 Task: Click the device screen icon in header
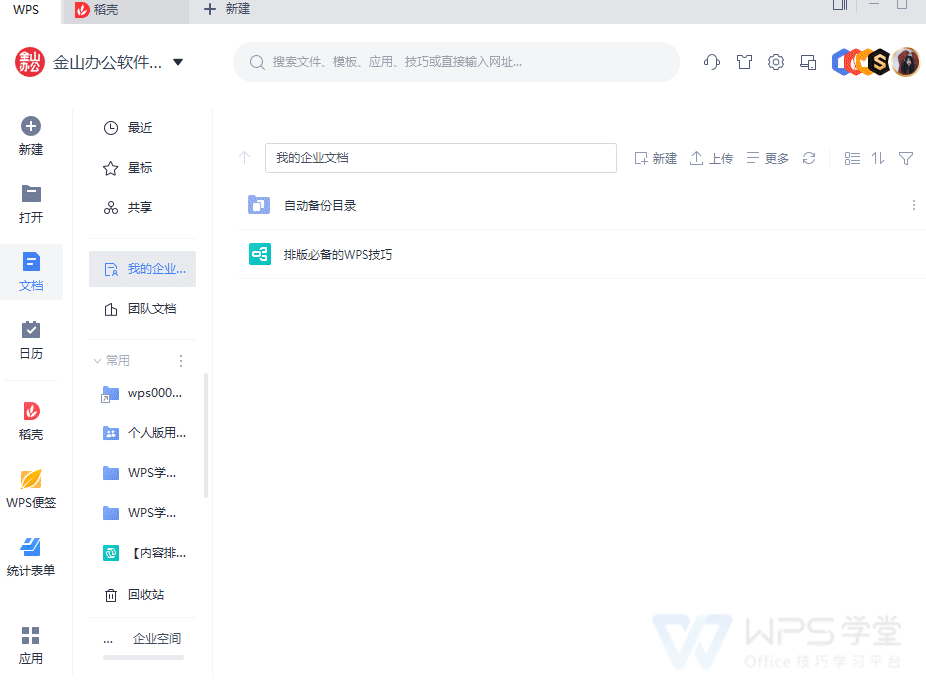pos(808,61)
